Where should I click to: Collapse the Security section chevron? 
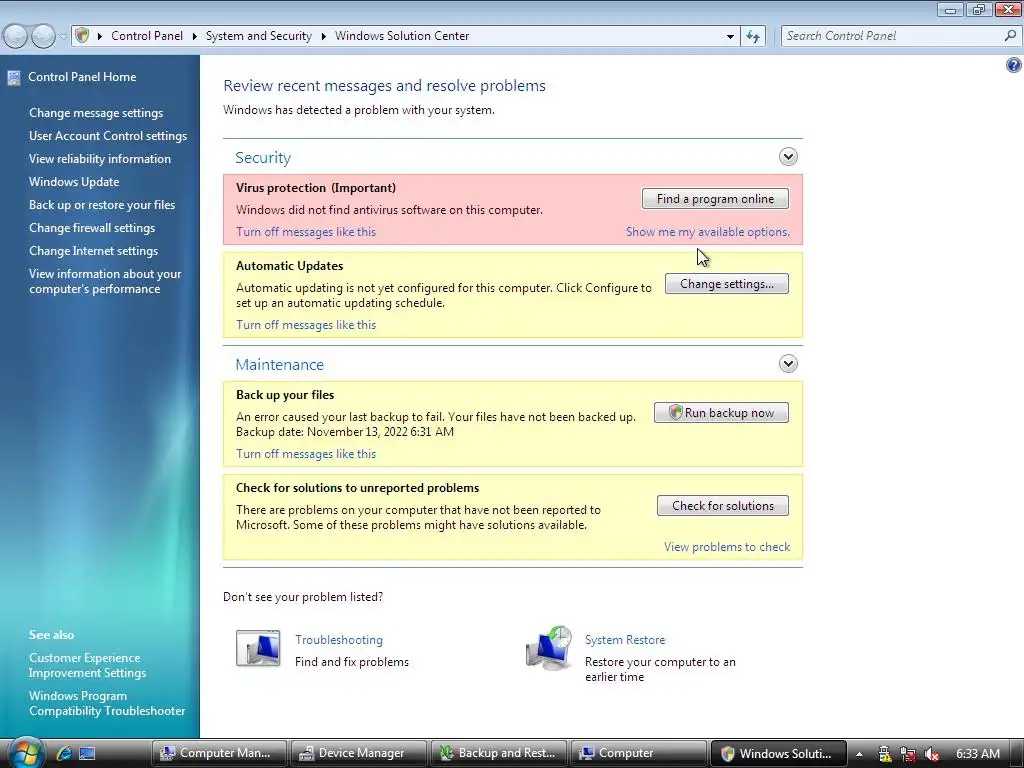pos(788,157)
